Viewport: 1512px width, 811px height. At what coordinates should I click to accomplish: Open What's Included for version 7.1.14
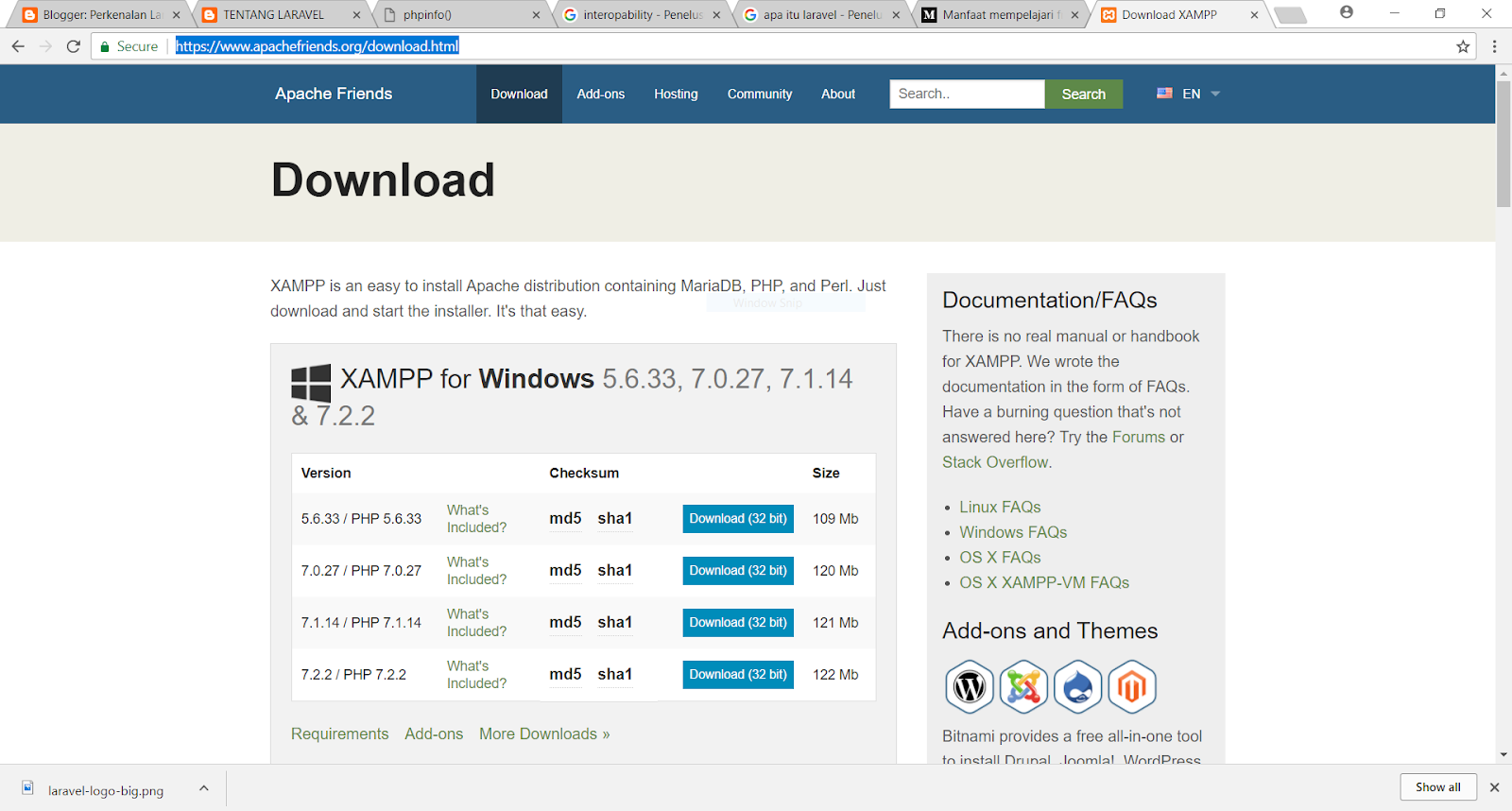(476, 623)
